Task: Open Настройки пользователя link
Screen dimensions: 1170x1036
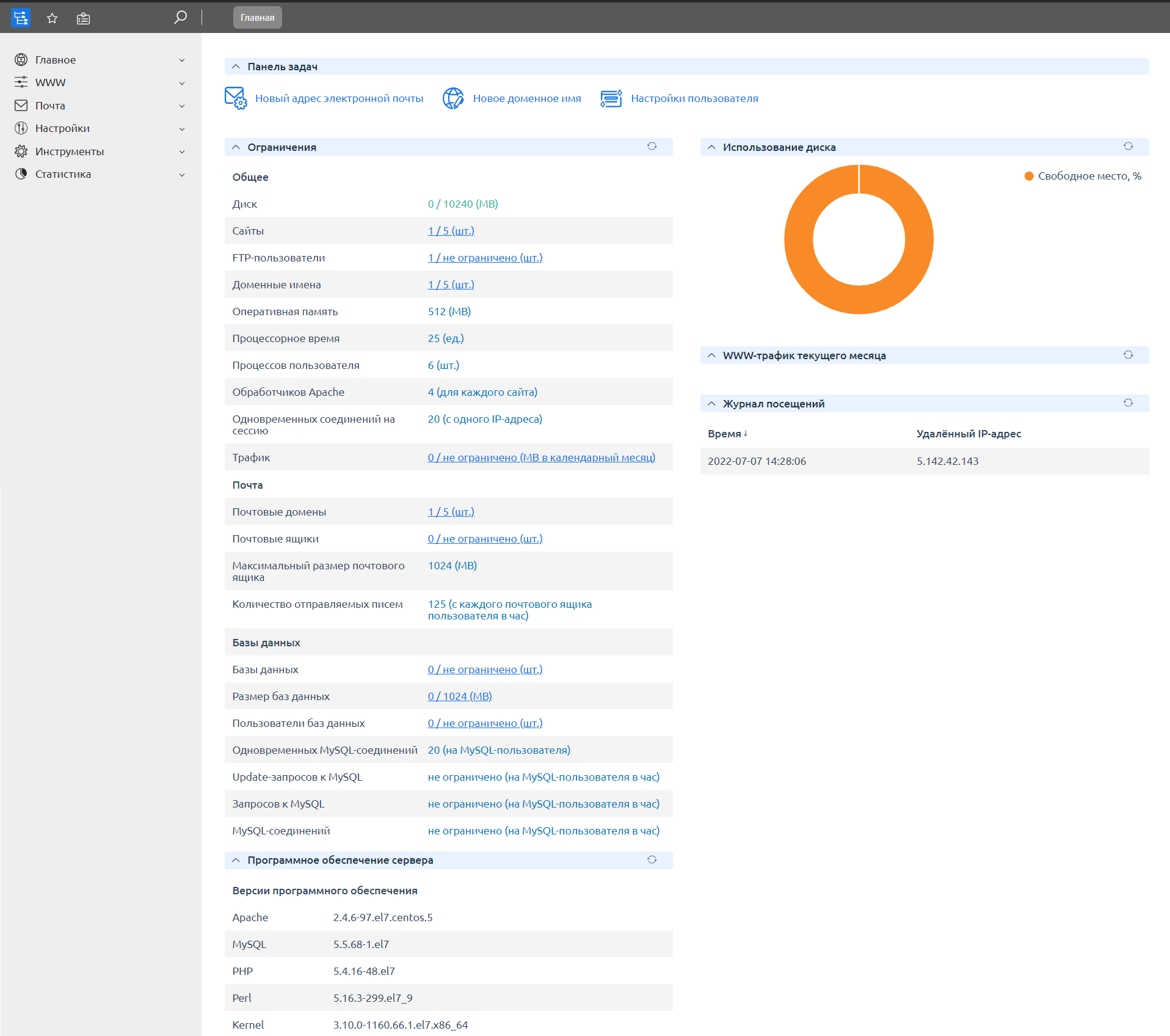Action: [694, 98]
